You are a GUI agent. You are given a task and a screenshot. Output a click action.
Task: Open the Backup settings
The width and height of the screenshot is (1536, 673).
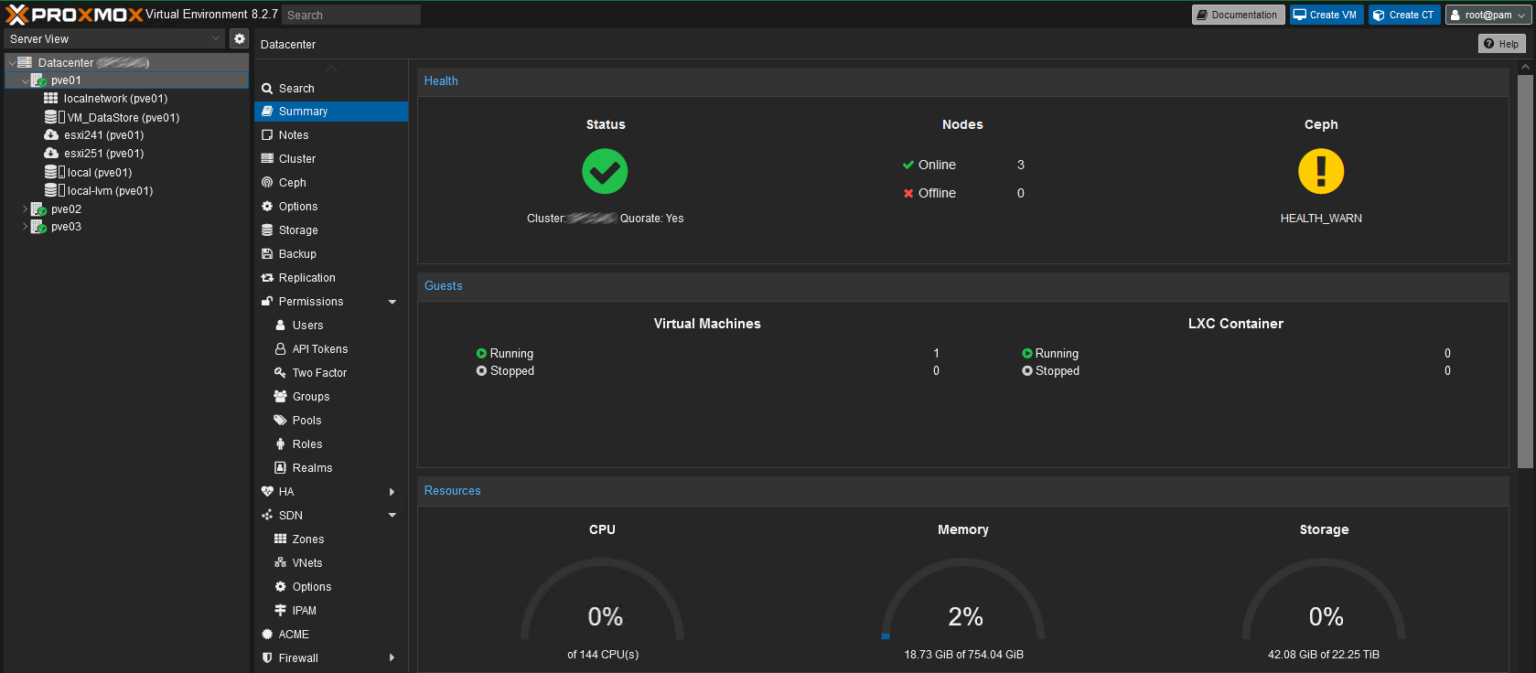click(x=294, y=253)
